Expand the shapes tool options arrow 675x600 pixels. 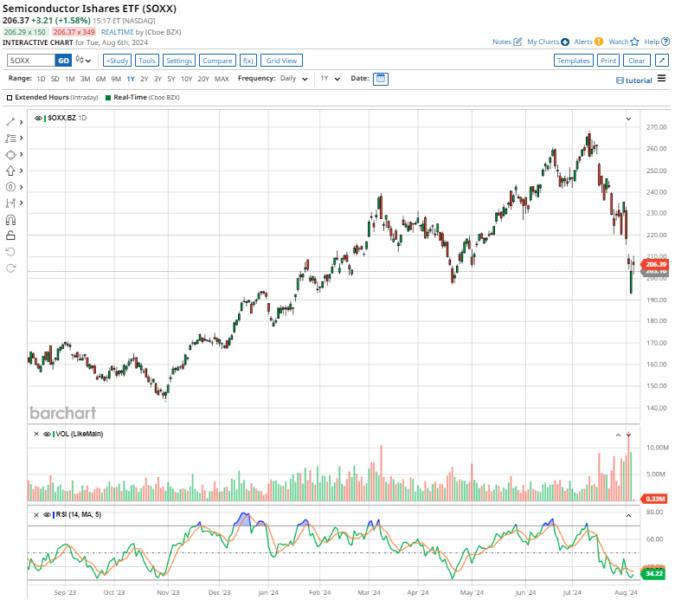(x=21, y=155)
